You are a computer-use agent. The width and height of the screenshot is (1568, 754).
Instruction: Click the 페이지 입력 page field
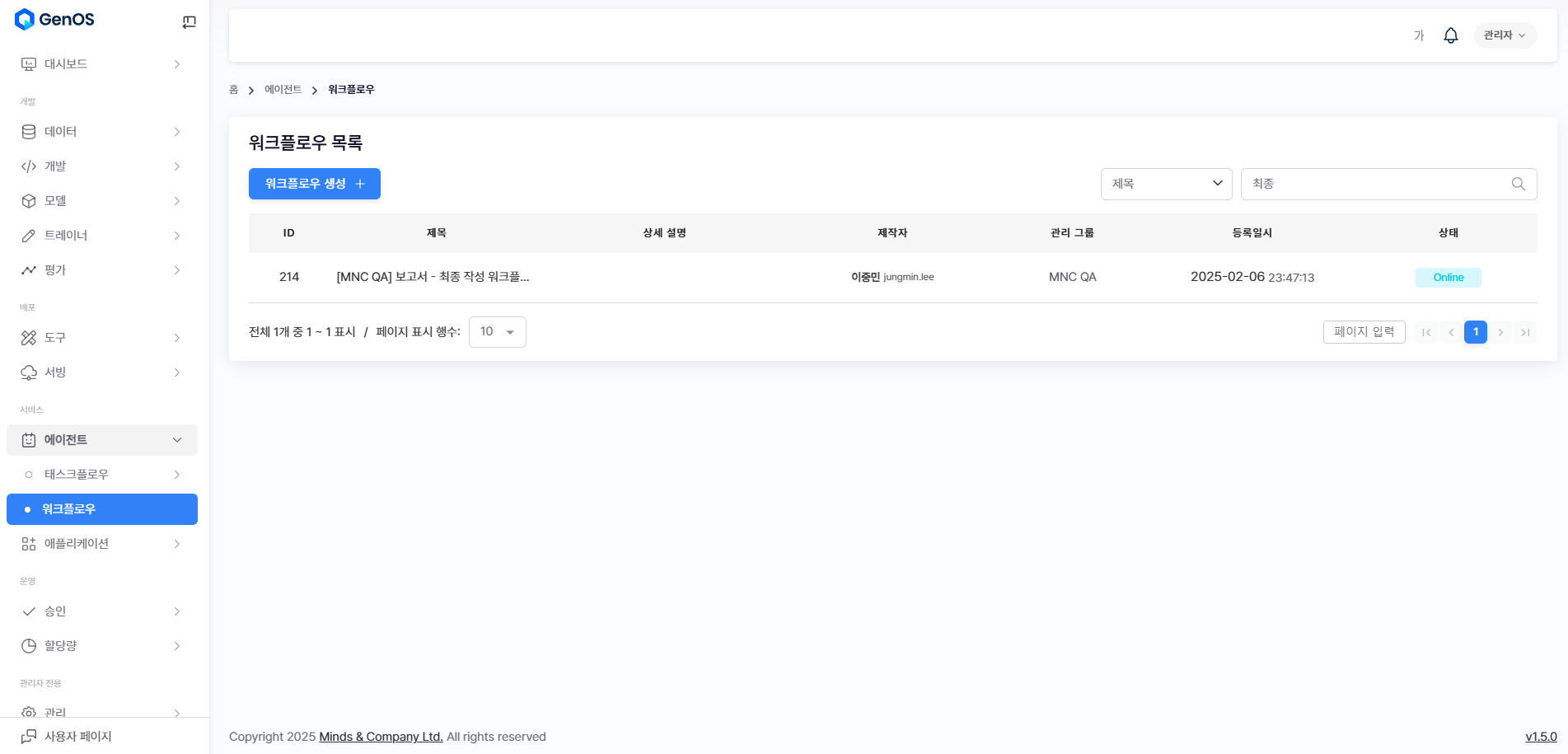[x=1364, y=332]
